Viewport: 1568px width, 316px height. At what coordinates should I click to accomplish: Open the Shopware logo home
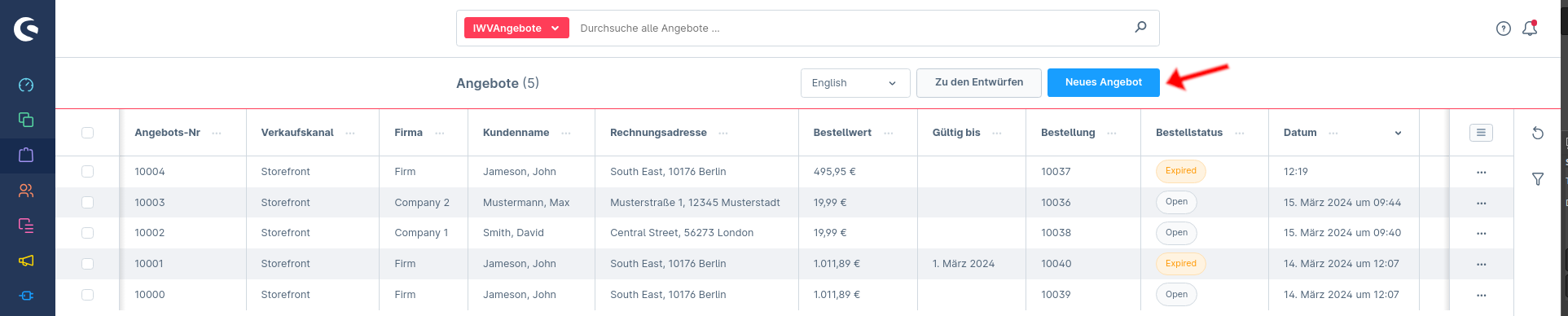(26, 29)
